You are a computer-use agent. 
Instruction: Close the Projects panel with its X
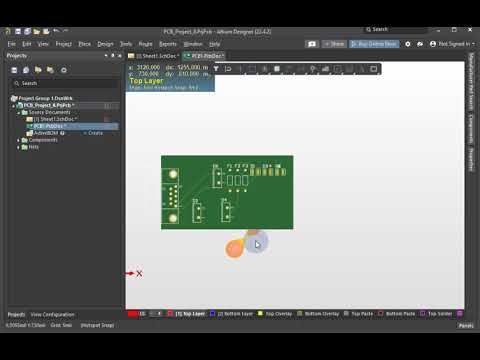click(x=120, y=56)
